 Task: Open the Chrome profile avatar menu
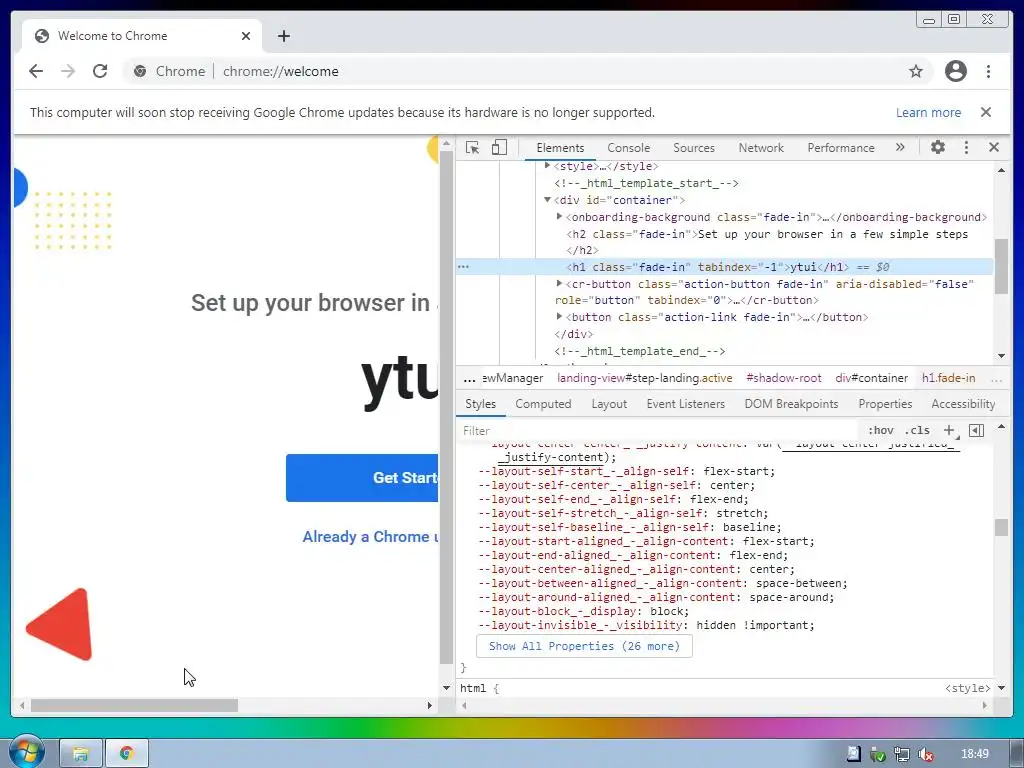click(955, 71)
